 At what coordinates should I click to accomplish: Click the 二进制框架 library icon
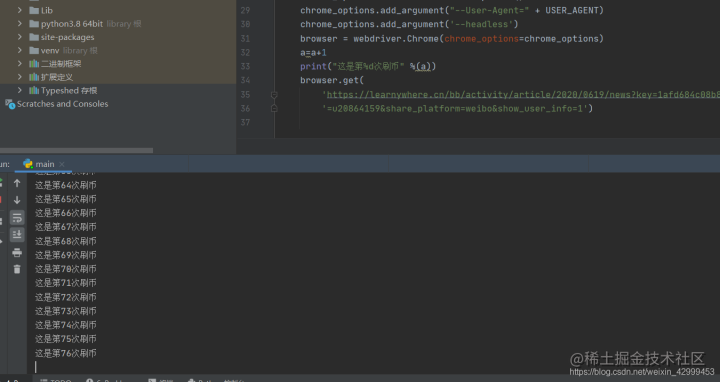coord(34,63)
